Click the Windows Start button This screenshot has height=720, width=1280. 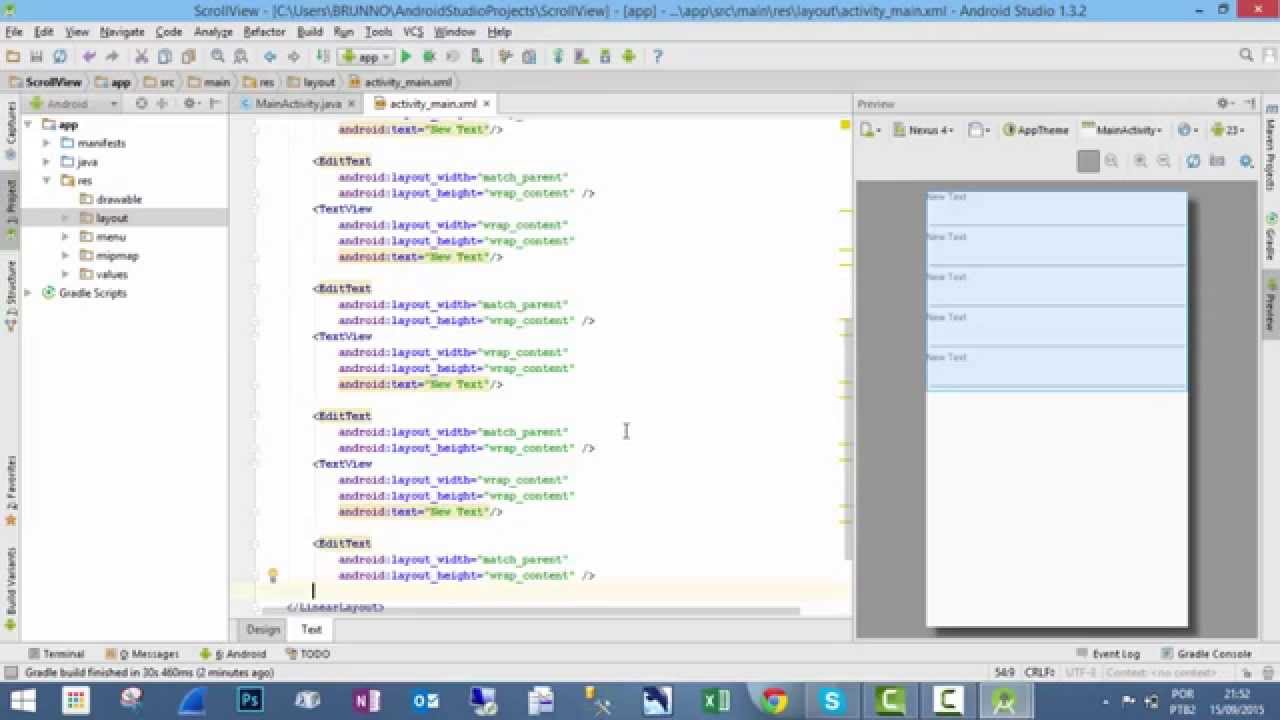tap(22, 700)
